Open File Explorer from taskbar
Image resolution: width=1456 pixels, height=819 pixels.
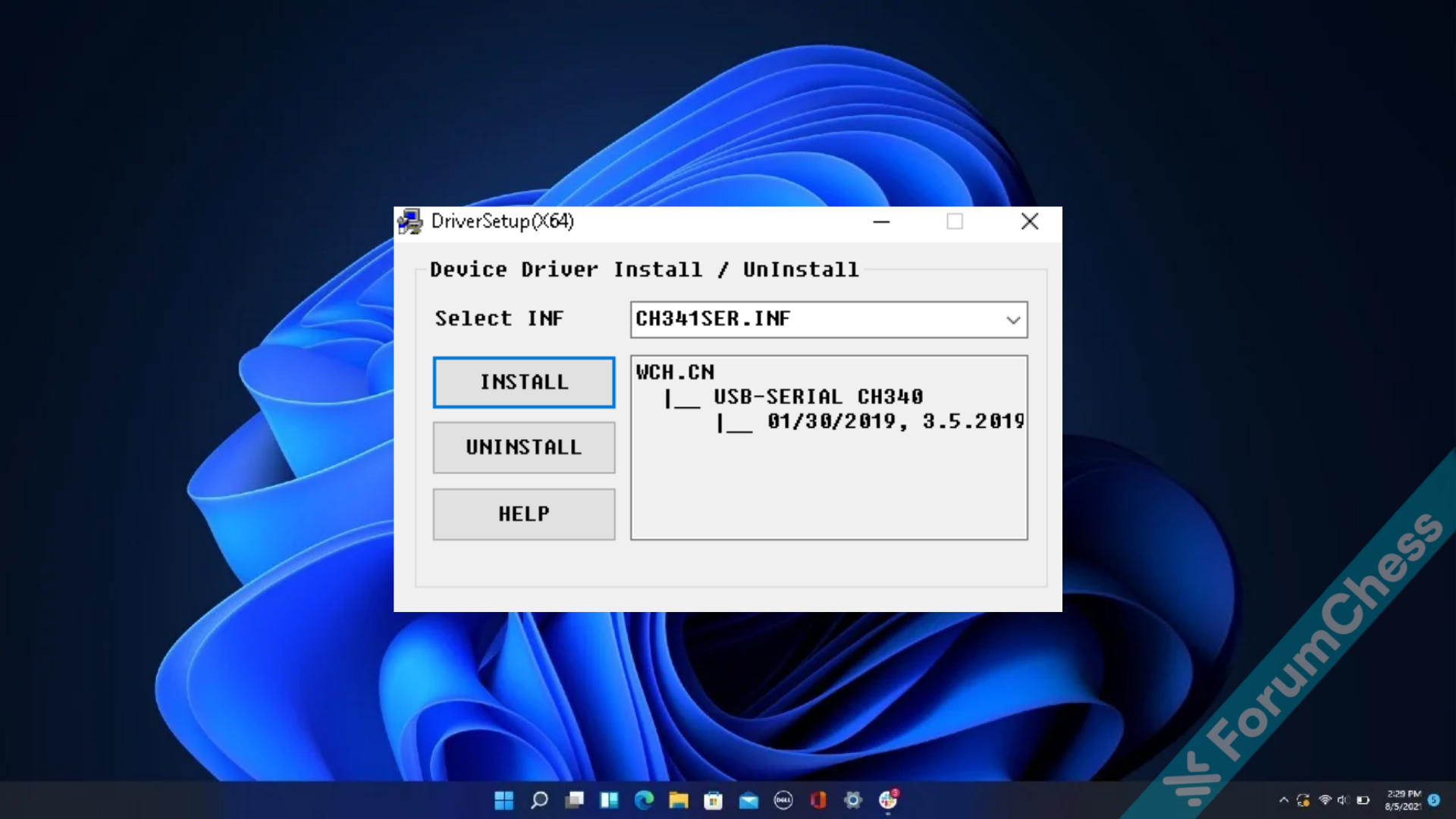click(679, 800)
